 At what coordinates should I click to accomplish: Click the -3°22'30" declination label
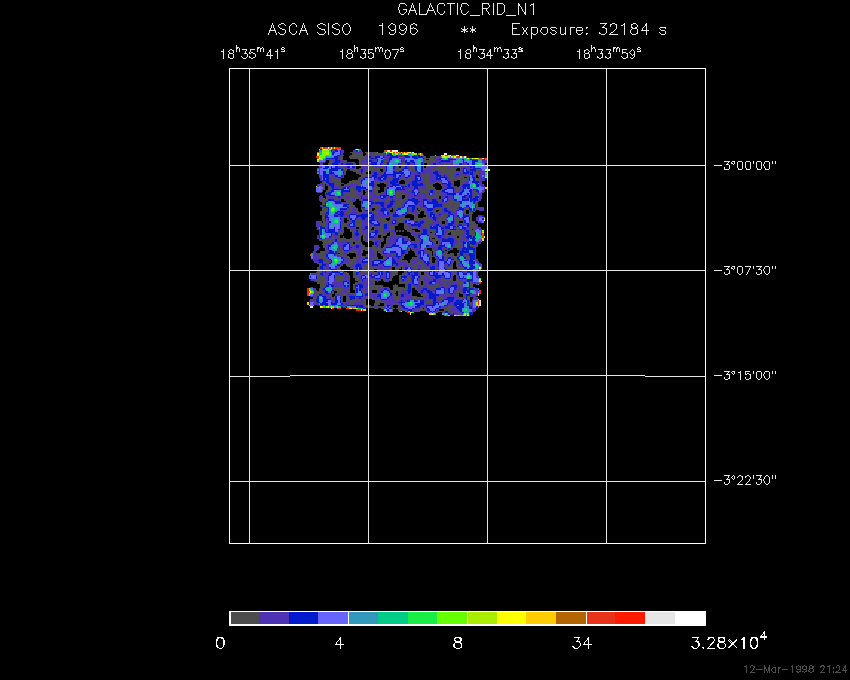point(745,480)
